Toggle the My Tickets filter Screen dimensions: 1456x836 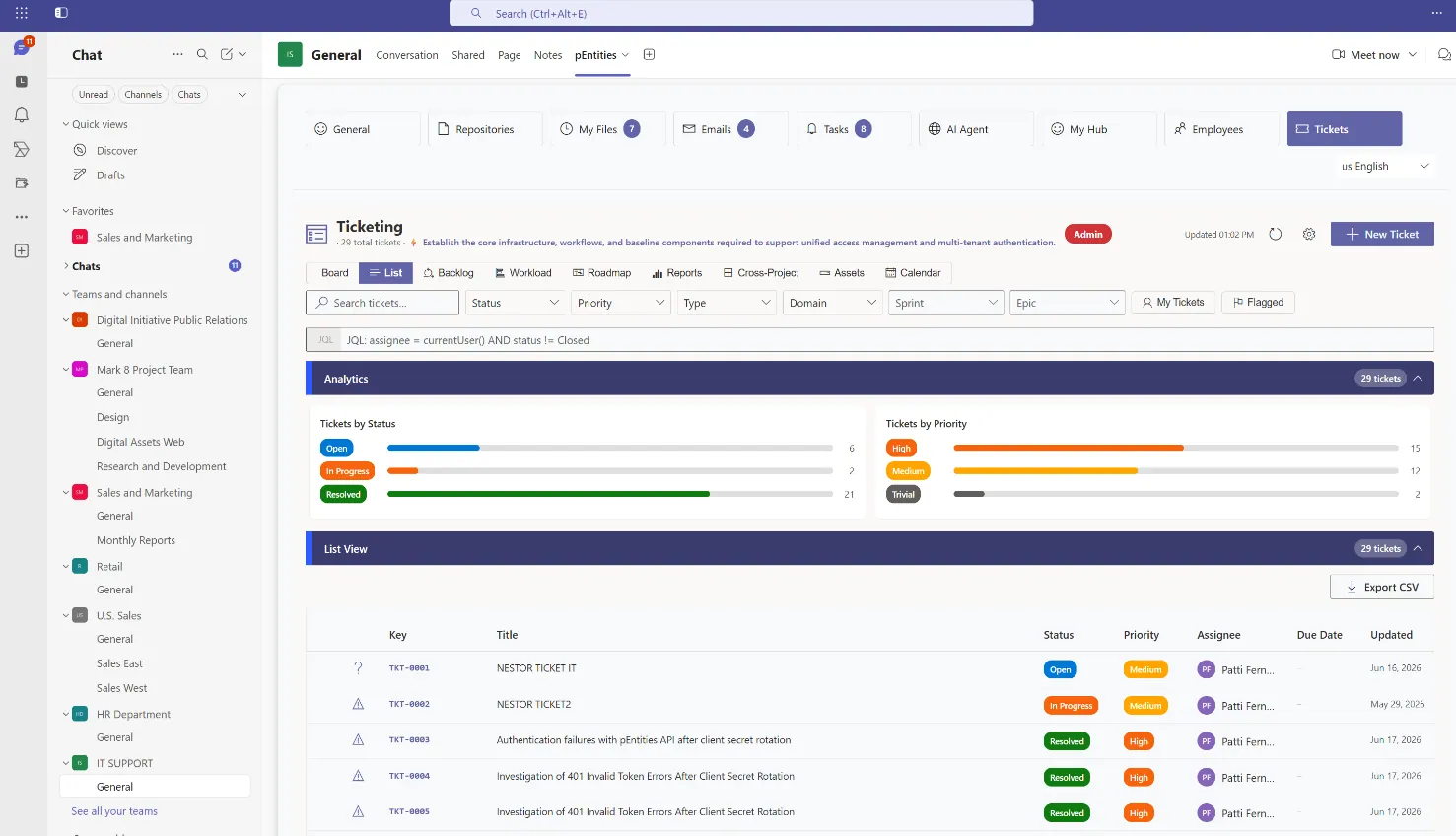pyautogui.click(x=1173, y=303)
